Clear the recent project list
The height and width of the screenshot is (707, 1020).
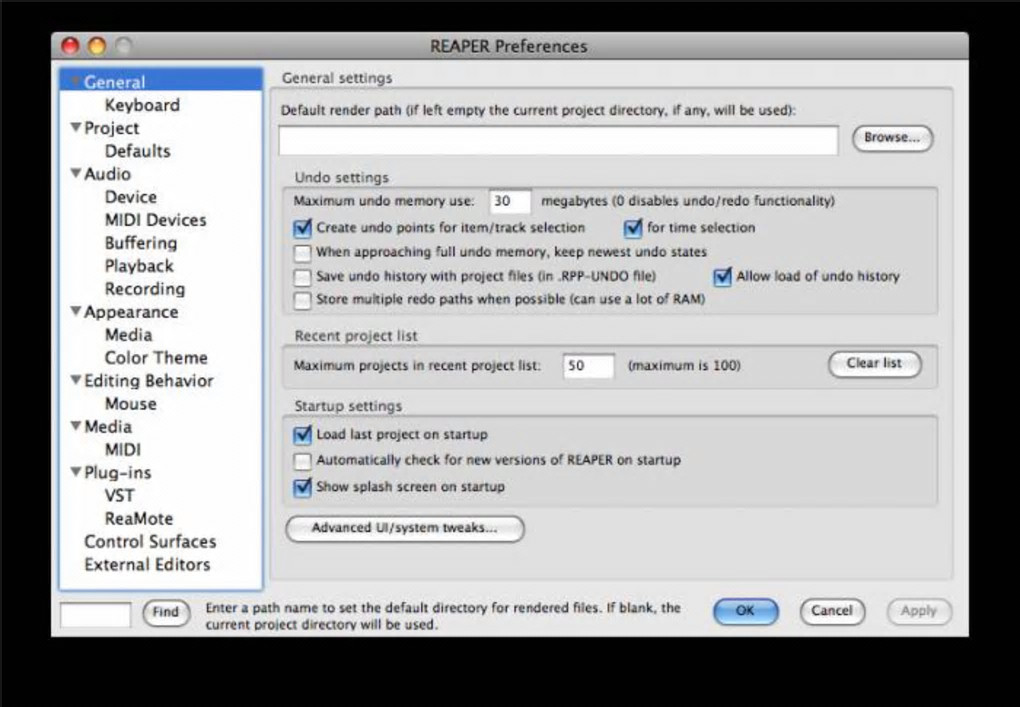click(874, 364)
